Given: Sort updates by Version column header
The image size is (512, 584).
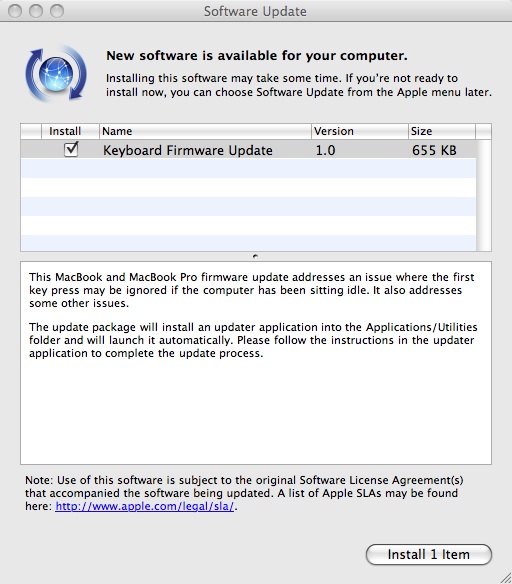Looking at the screenshot, I should (360, 131).
